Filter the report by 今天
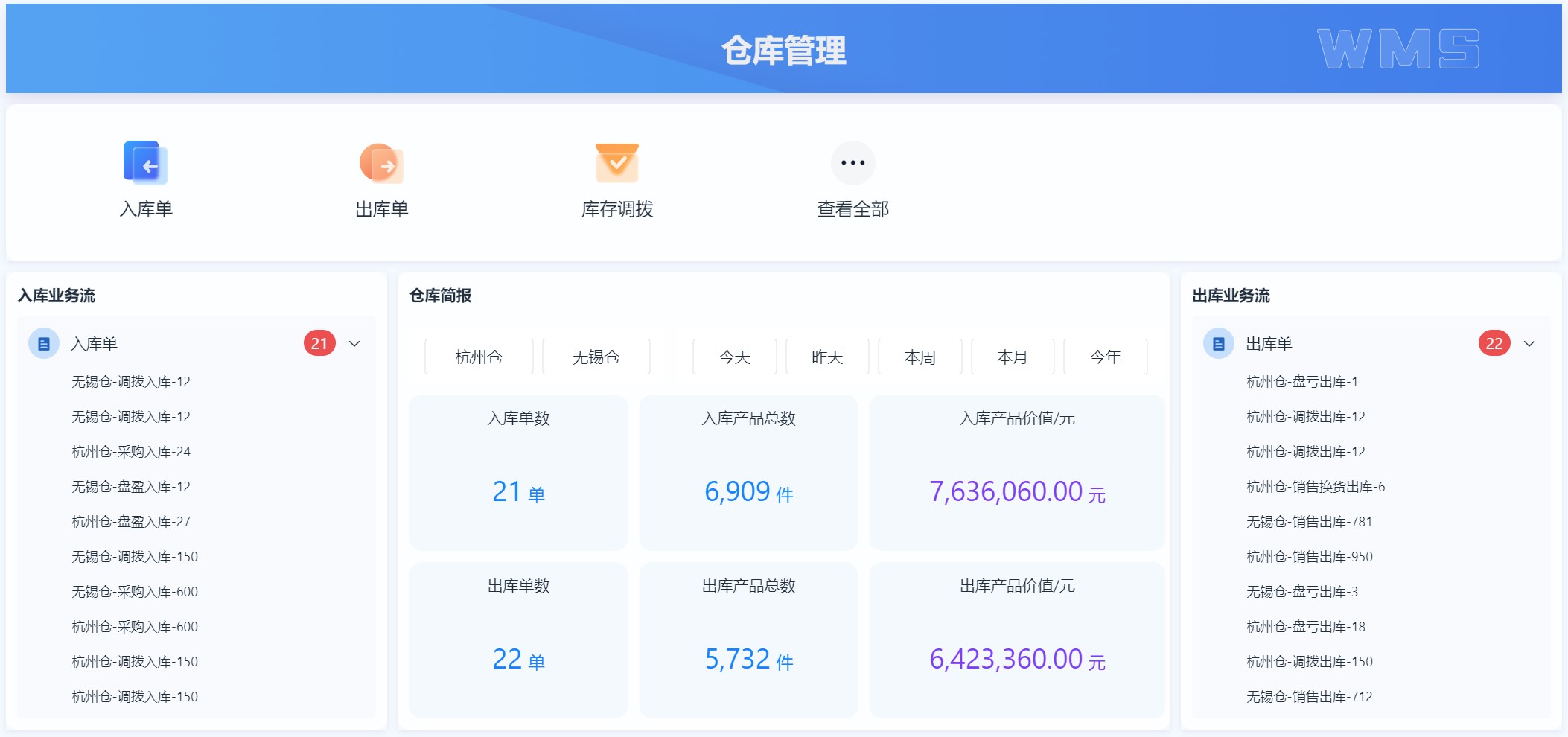Screen dimensions: 1568x737 735,357
